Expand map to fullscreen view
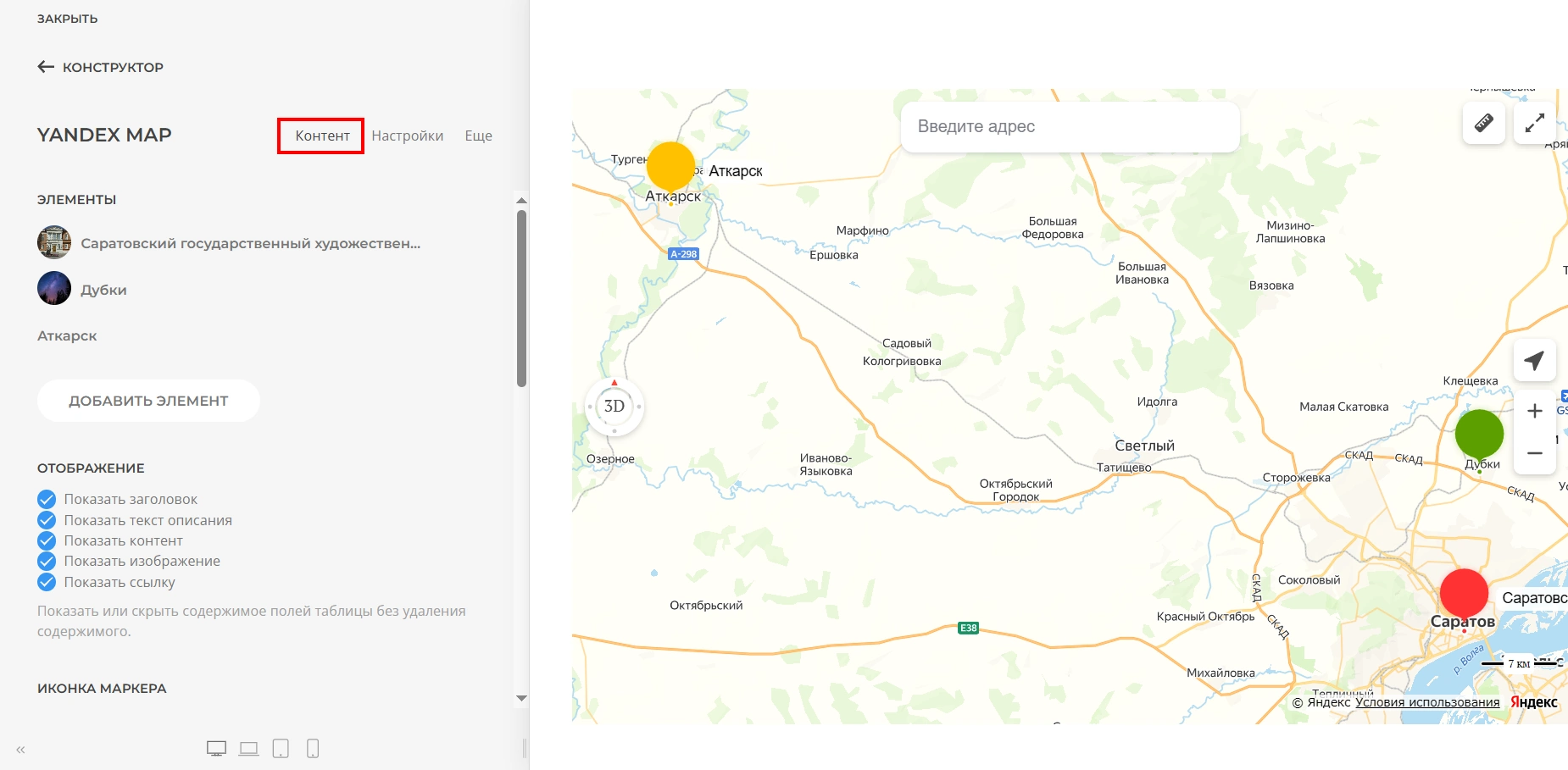This screenshot has width=1568, height=770. (1534, 123)
